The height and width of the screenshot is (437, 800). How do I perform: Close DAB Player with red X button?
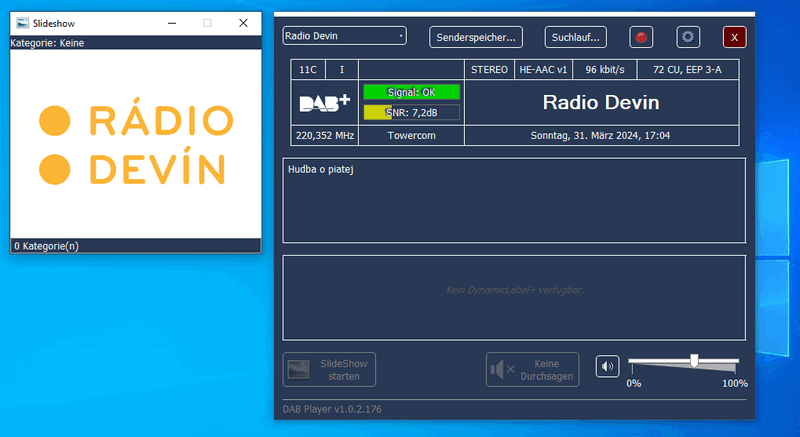(735, 37)
